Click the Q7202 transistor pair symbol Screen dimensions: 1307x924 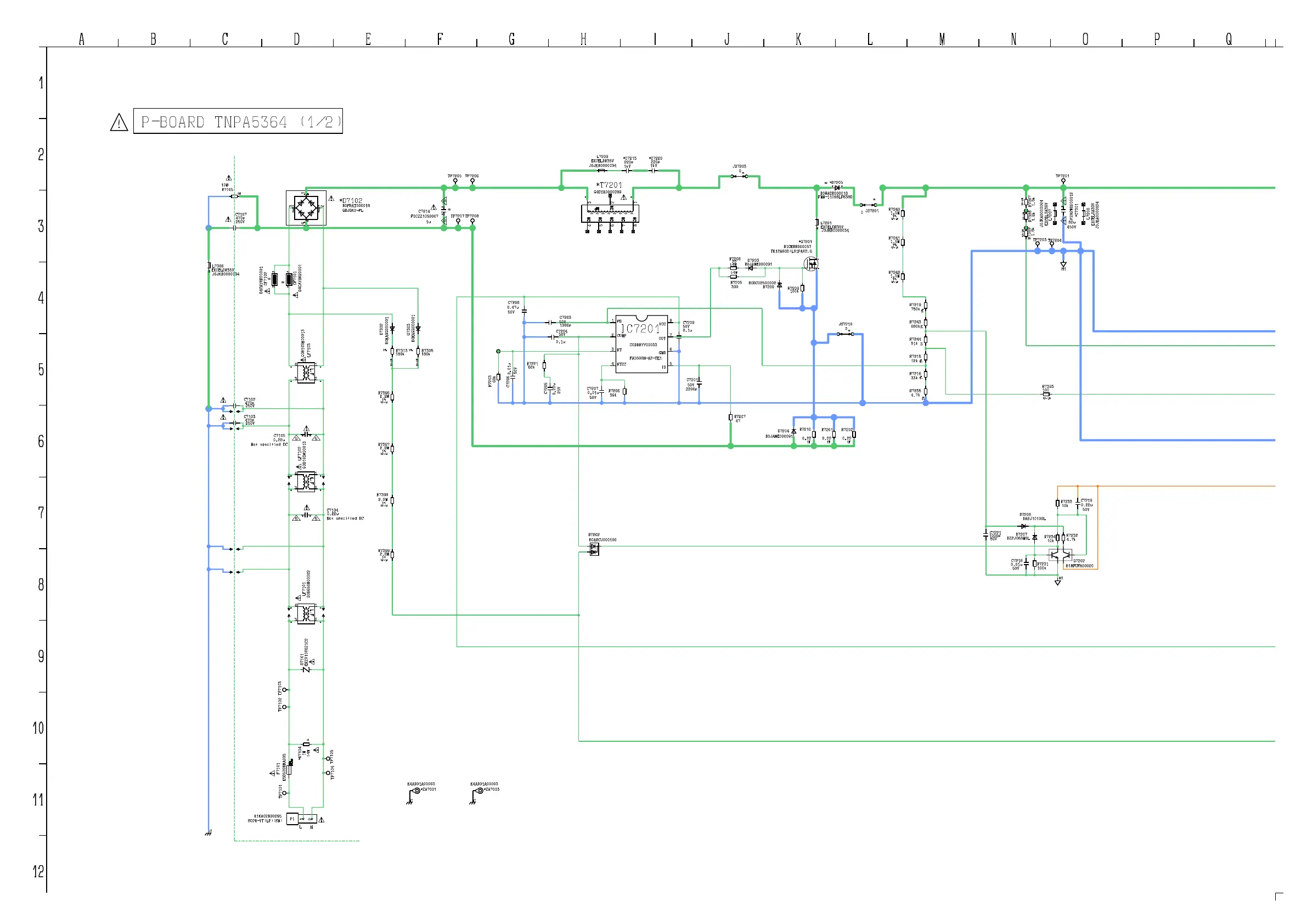(1060, 555)
